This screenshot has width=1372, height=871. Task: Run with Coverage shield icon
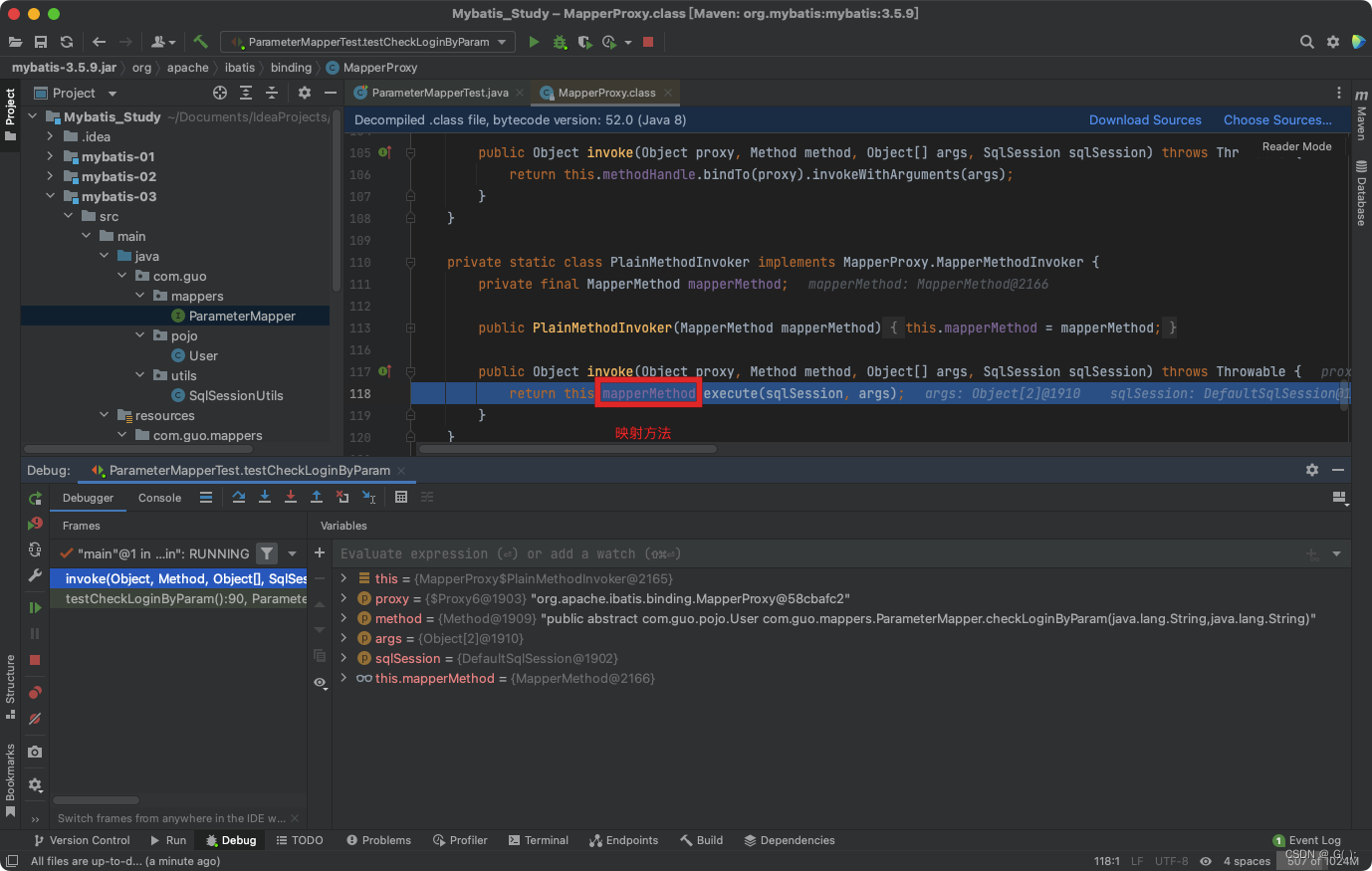[x=584, y=42]
